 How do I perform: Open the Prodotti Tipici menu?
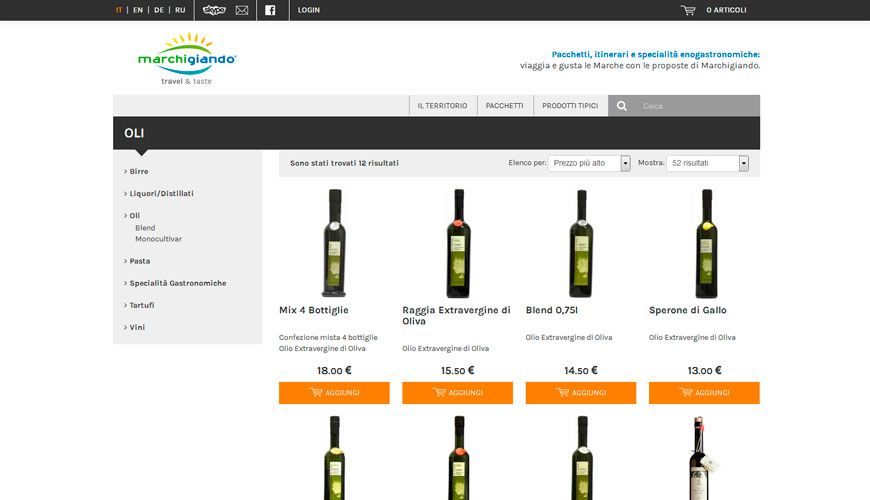click(x=570, y=106)
